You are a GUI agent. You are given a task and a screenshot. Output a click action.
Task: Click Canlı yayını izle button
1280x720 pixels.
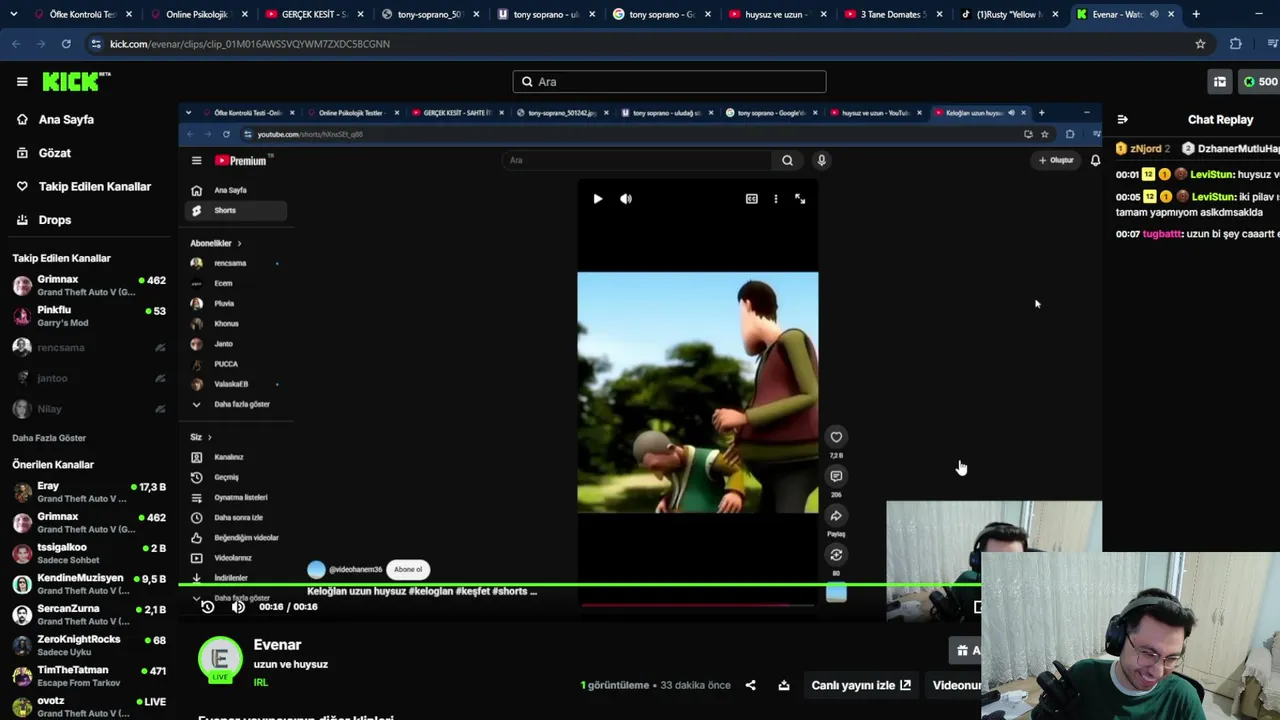(x=861, y=685)
